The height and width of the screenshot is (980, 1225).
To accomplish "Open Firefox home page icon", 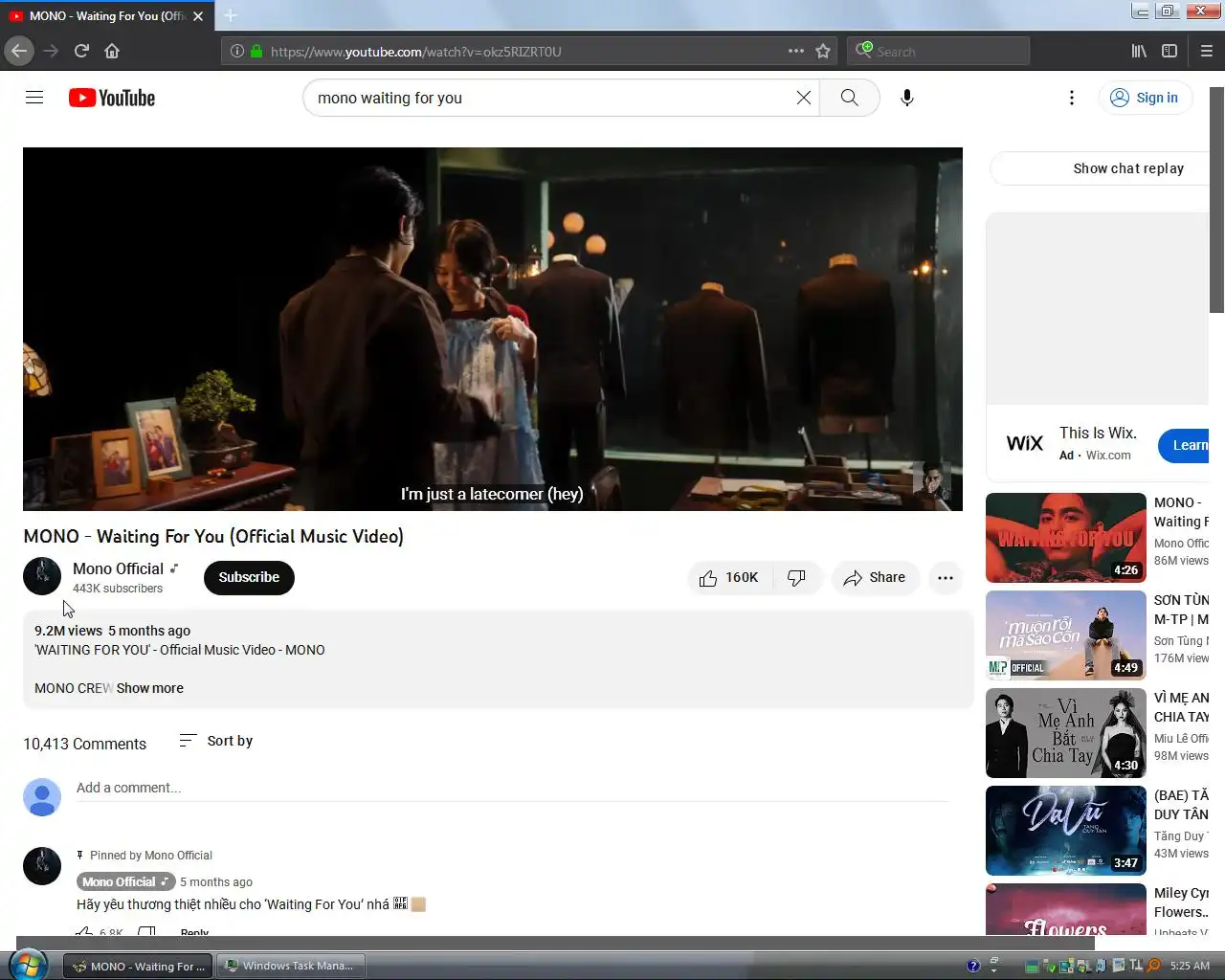I will 112,51.
